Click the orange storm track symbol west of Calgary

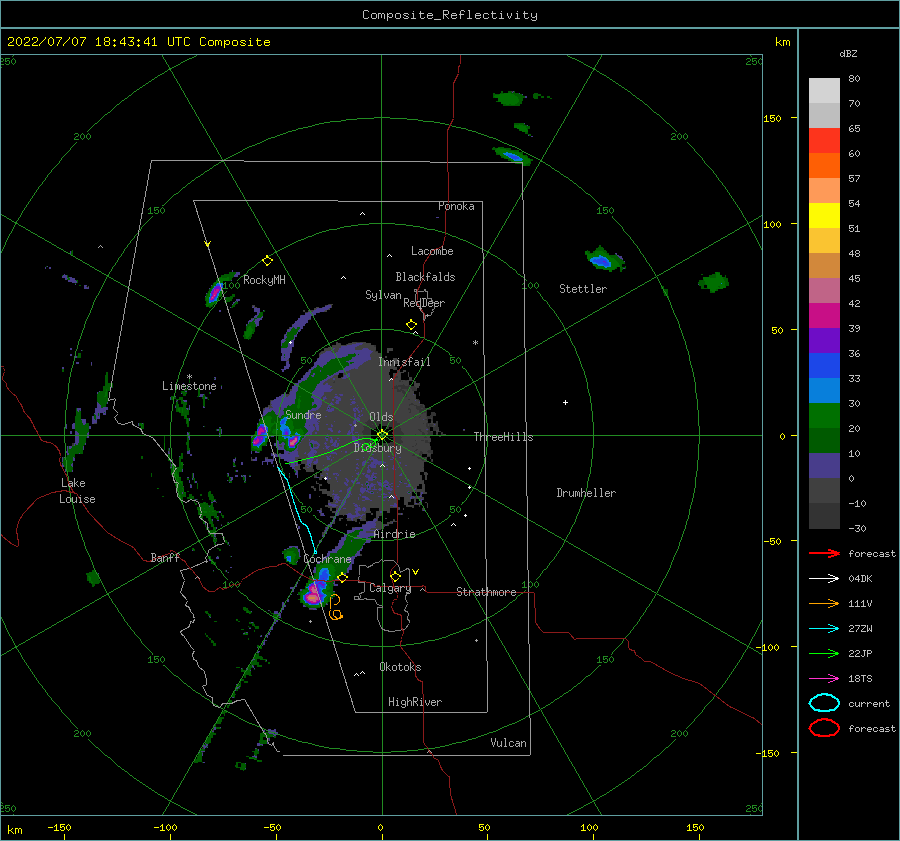(336, 608)
